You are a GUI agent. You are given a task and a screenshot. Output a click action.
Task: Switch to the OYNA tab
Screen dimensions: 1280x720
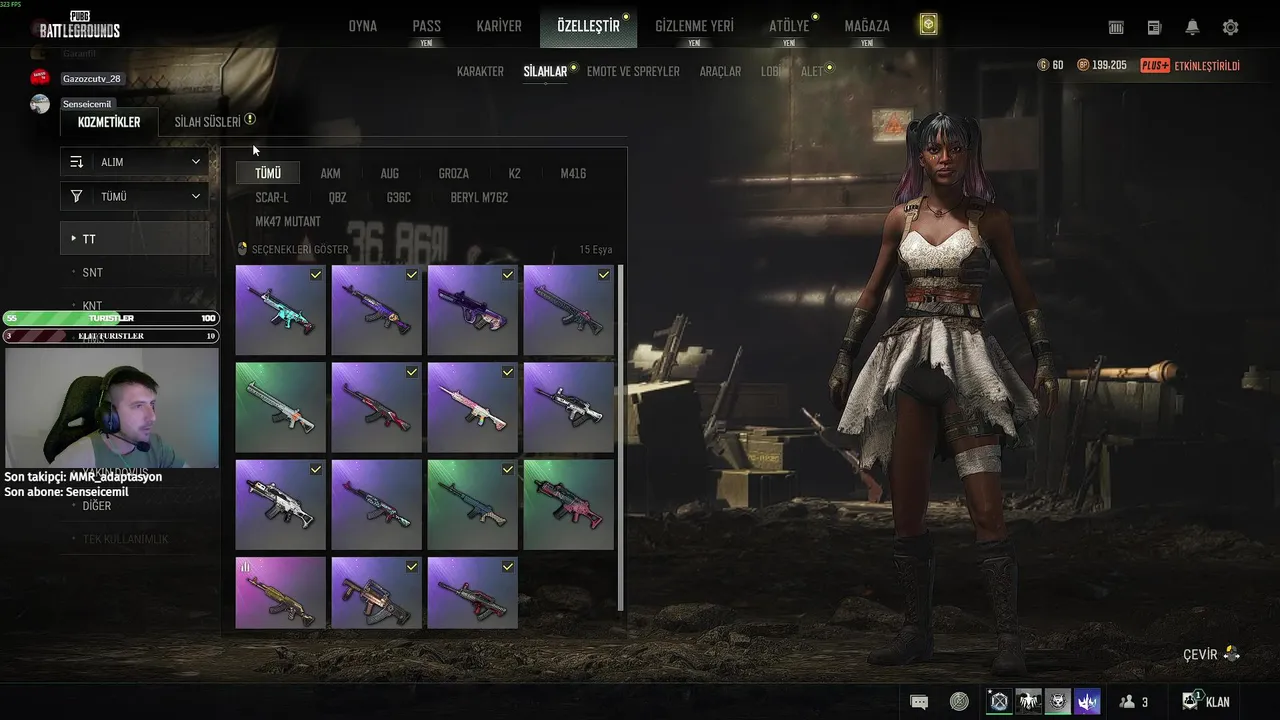coord(363,27)
